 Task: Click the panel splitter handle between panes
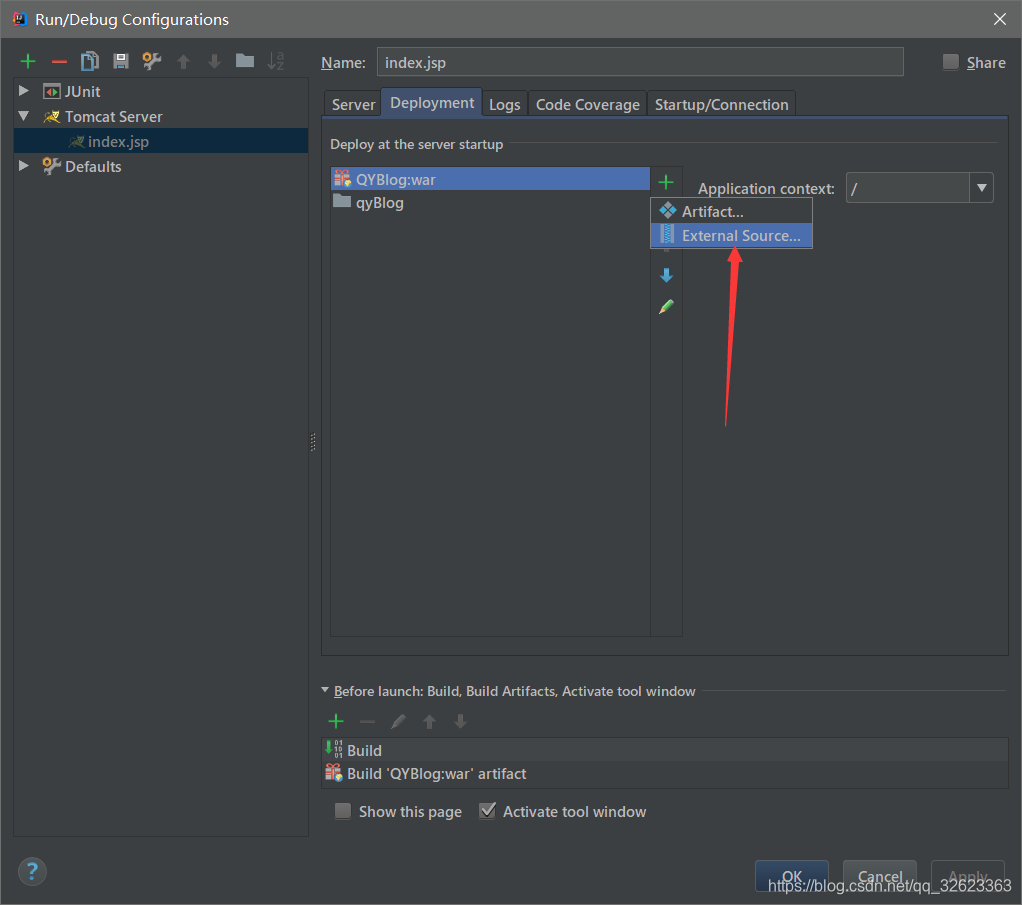[313, 442]
